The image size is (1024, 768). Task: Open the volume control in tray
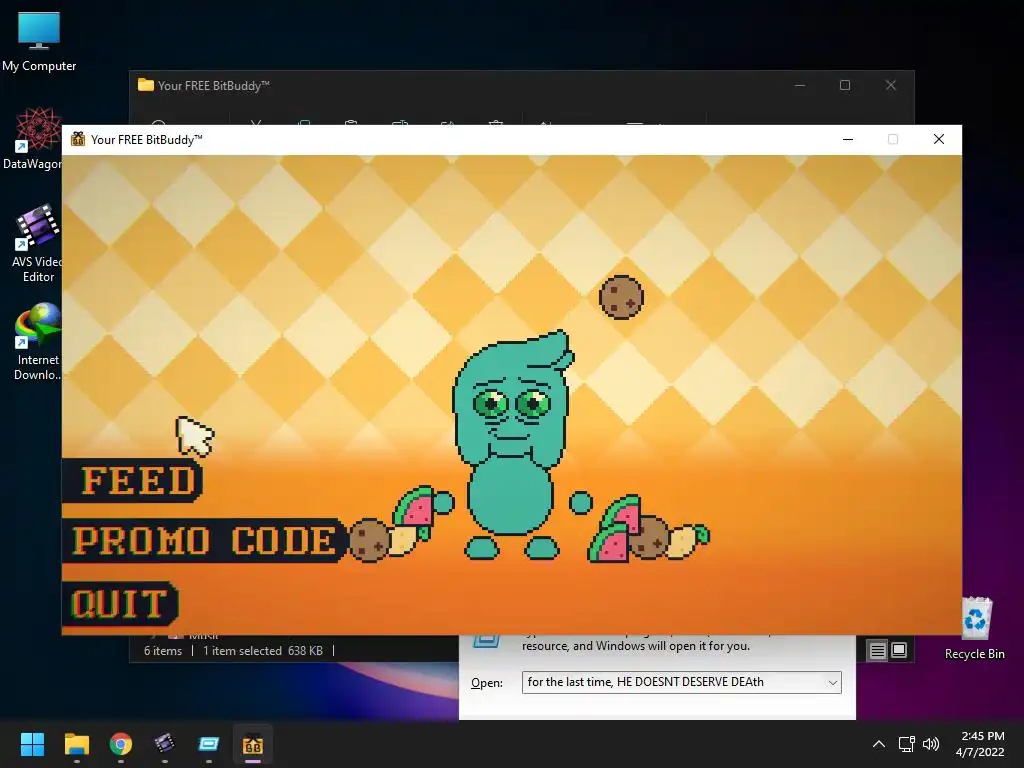pos(931,744)
